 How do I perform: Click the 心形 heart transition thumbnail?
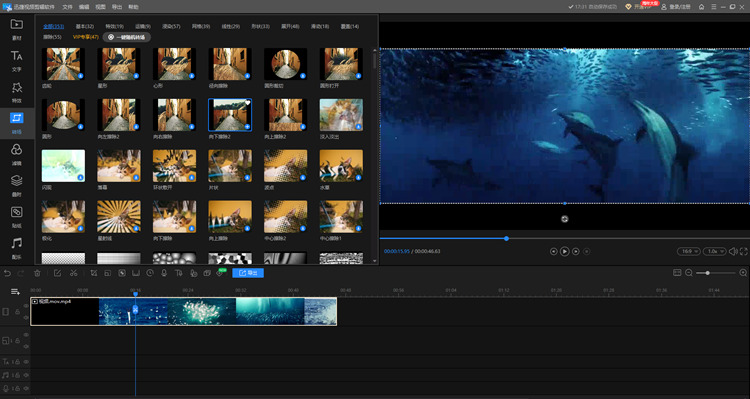(x=174, y=64)
